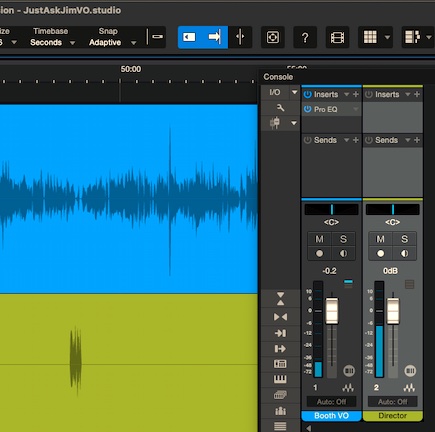The height and width of the screenshot is (432, 435).
Task: Click Auto: Off on Booth VO channel
Action: coord(331,402)
